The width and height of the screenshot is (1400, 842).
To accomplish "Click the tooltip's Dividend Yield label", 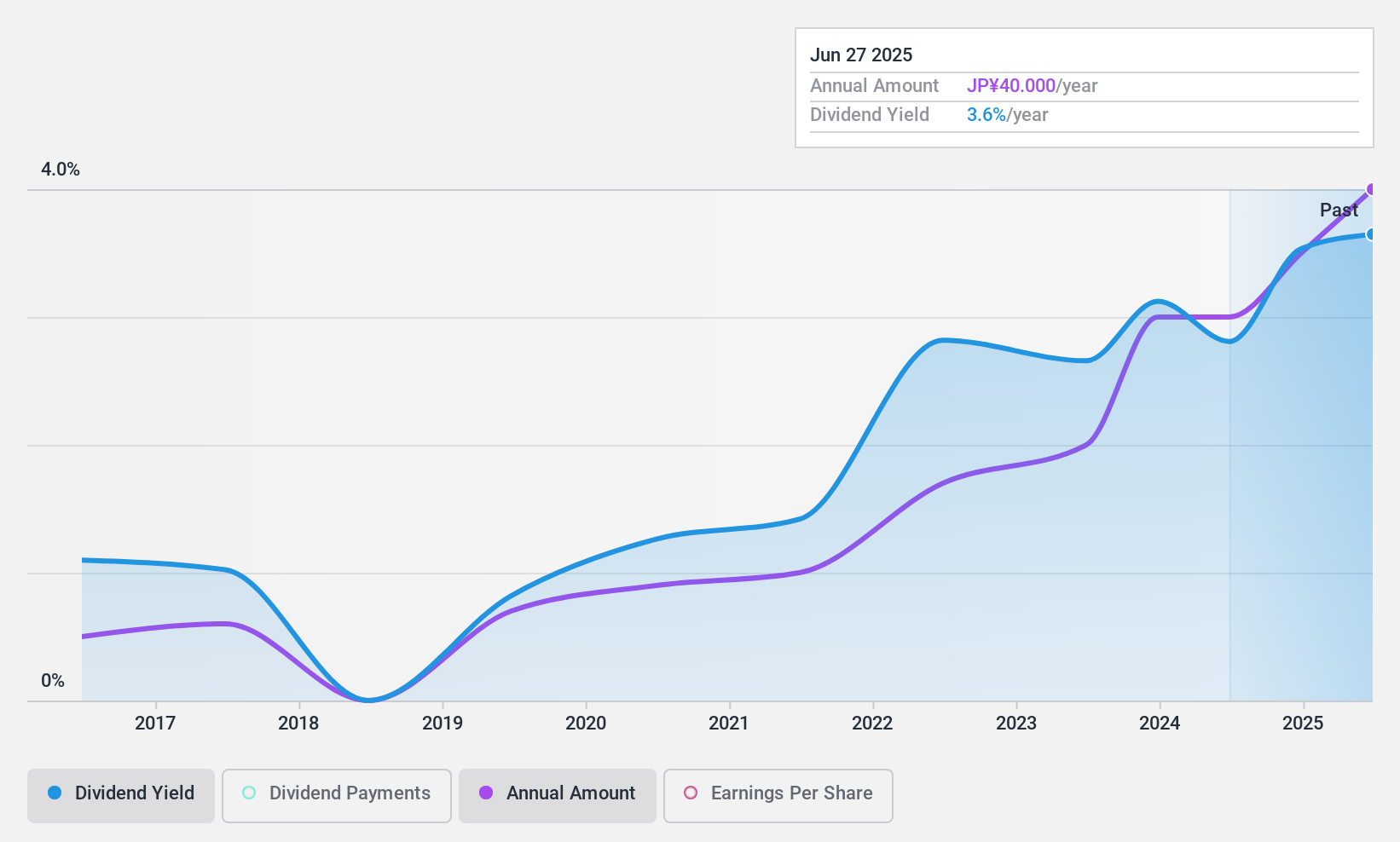I will coord(870,115).
